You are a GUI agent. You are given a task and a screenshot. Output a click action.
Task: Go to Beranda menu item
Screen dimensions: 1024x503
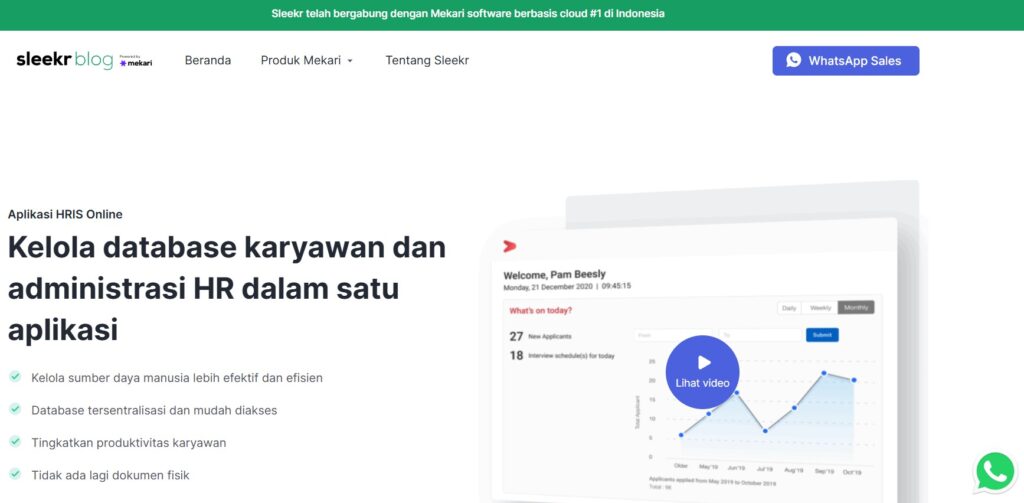[208, 60]
